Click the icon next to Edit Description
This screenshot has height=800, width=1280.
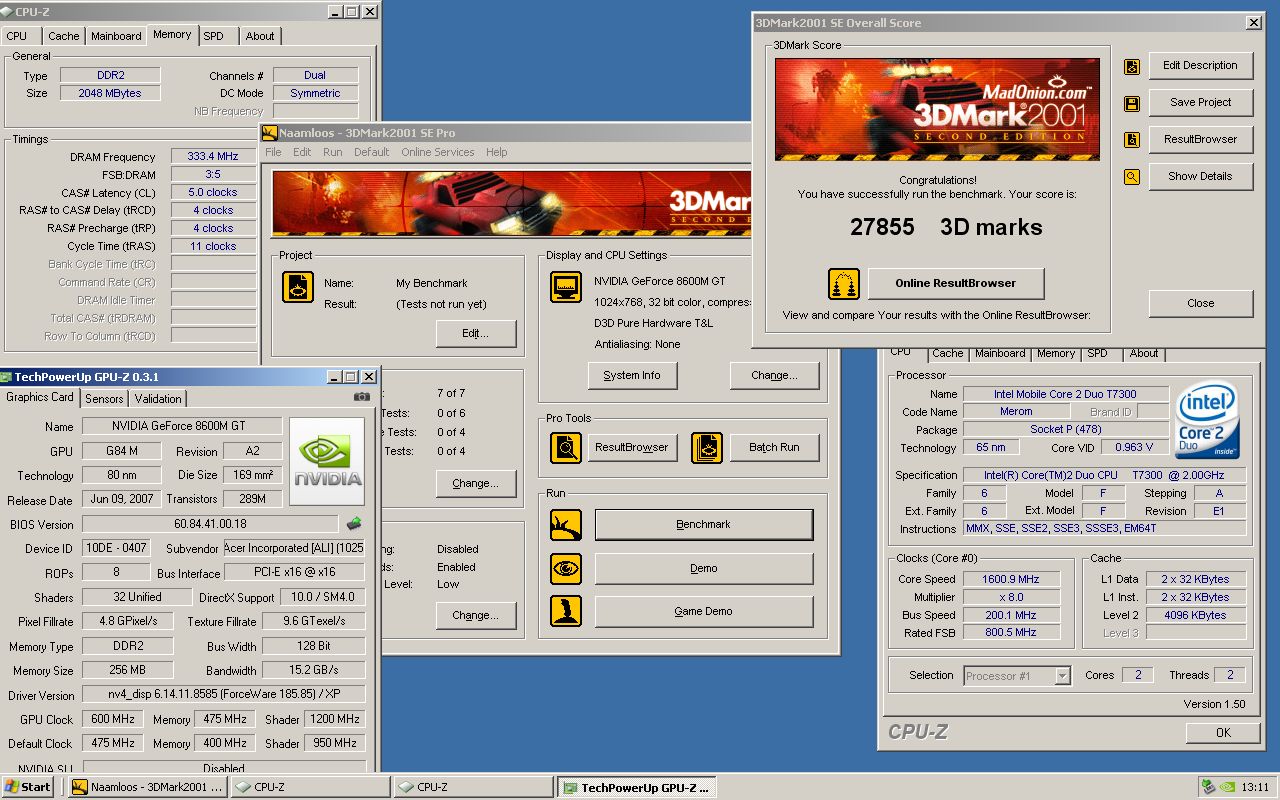1132,67
